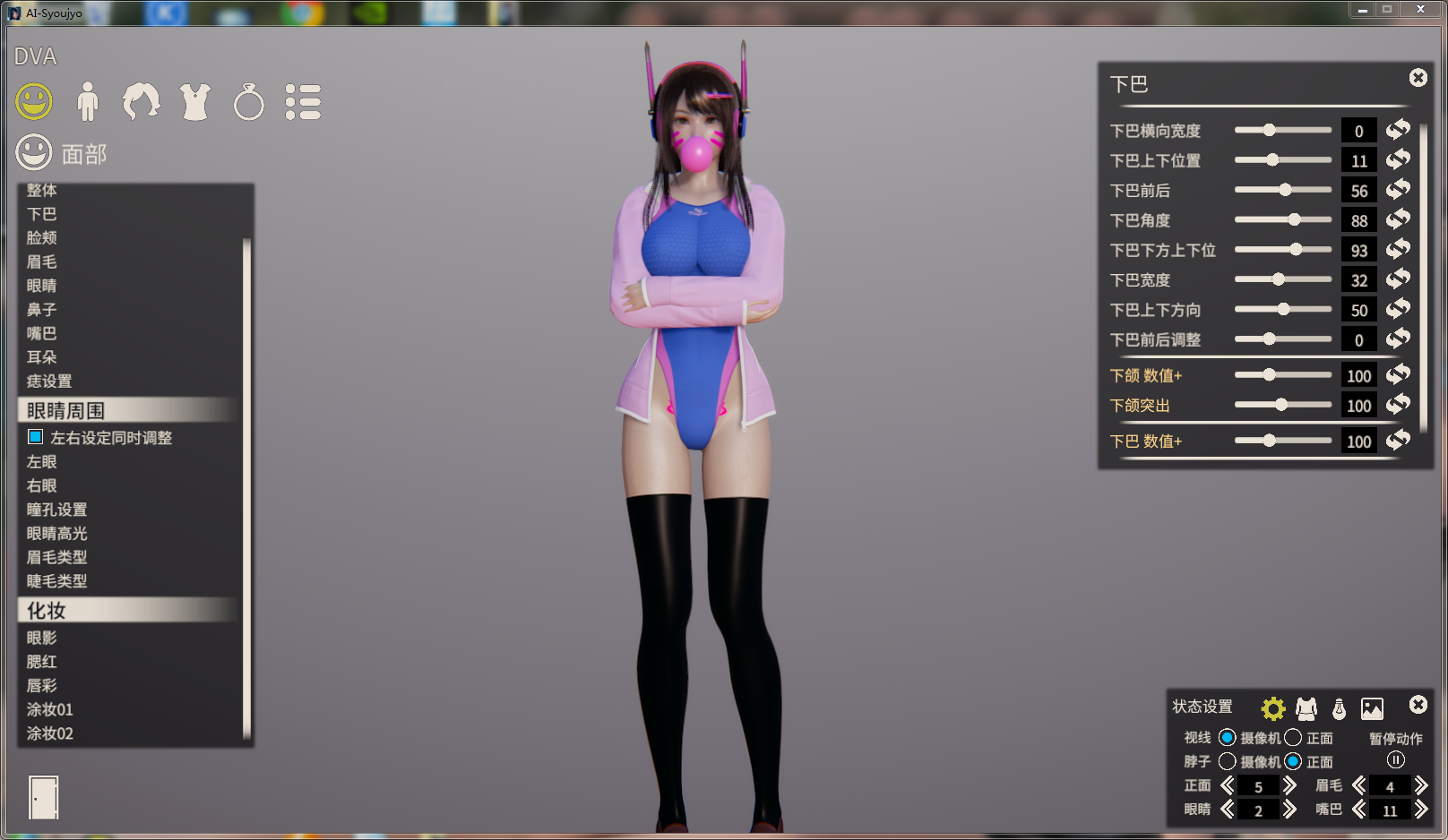This screenshot has height=840, width=1448.
Task: Select 正面 radio for 视线
Action: coord(1293,738)
